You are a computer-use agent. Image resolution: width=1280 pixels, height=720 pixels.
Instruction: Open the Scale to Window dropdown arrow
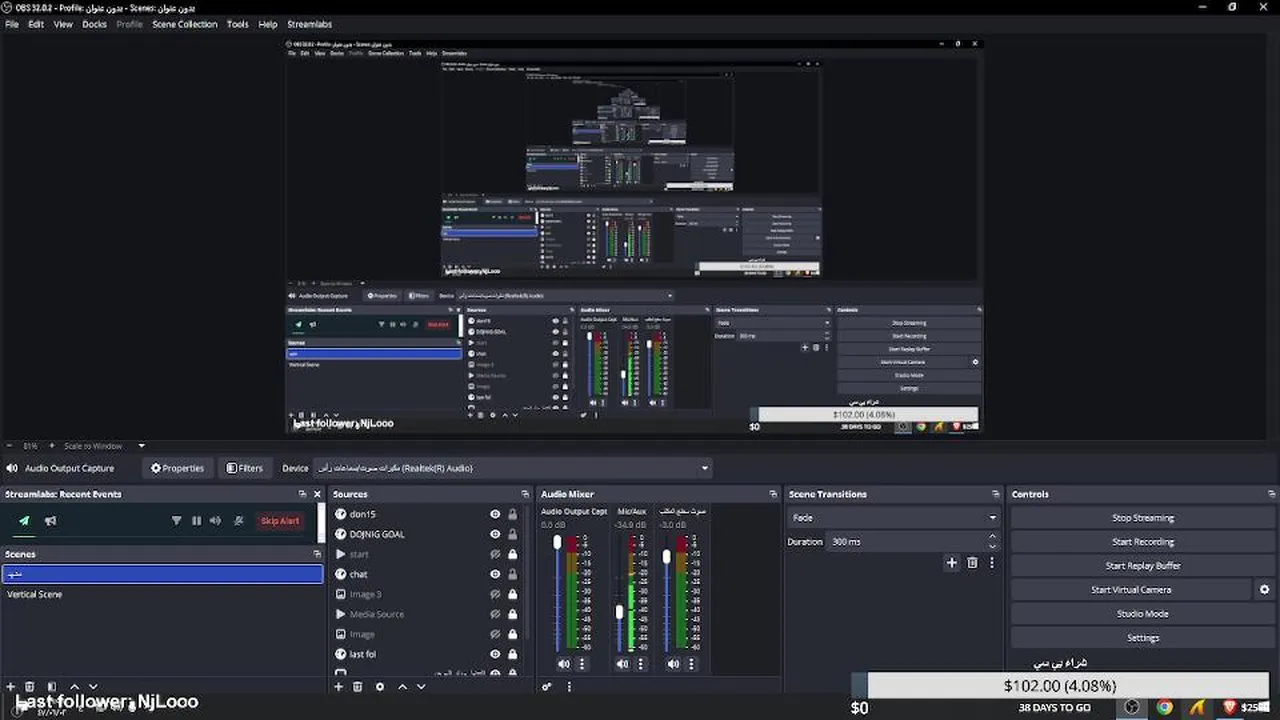coord(141,446)
